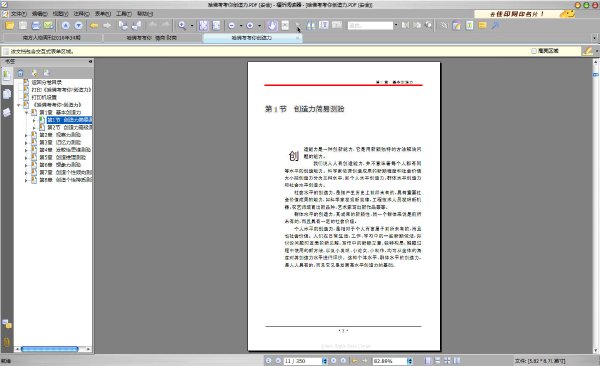Select the Hand tool in toolbar
Viewport: 600px width, 366px height.
point(272,26)
